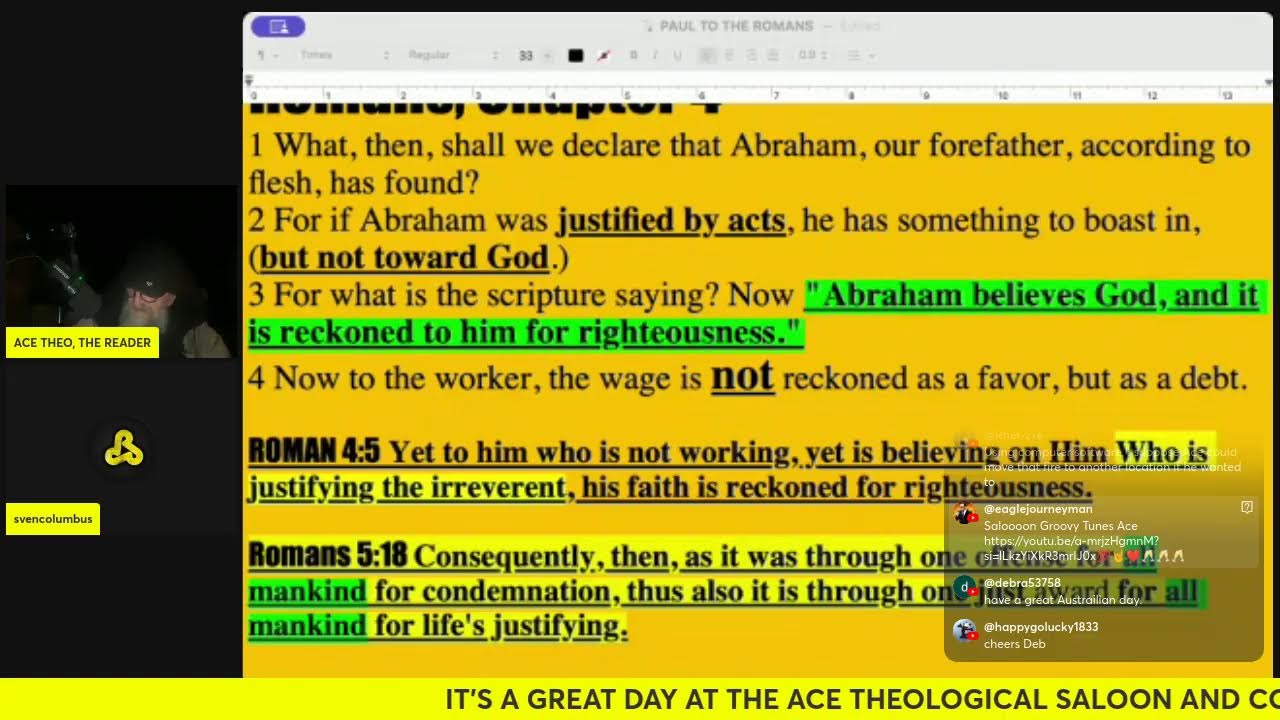Viewport: 1280px width, 720px height.
Task: Open the line spacing dropdown
Action: (812, 55)
